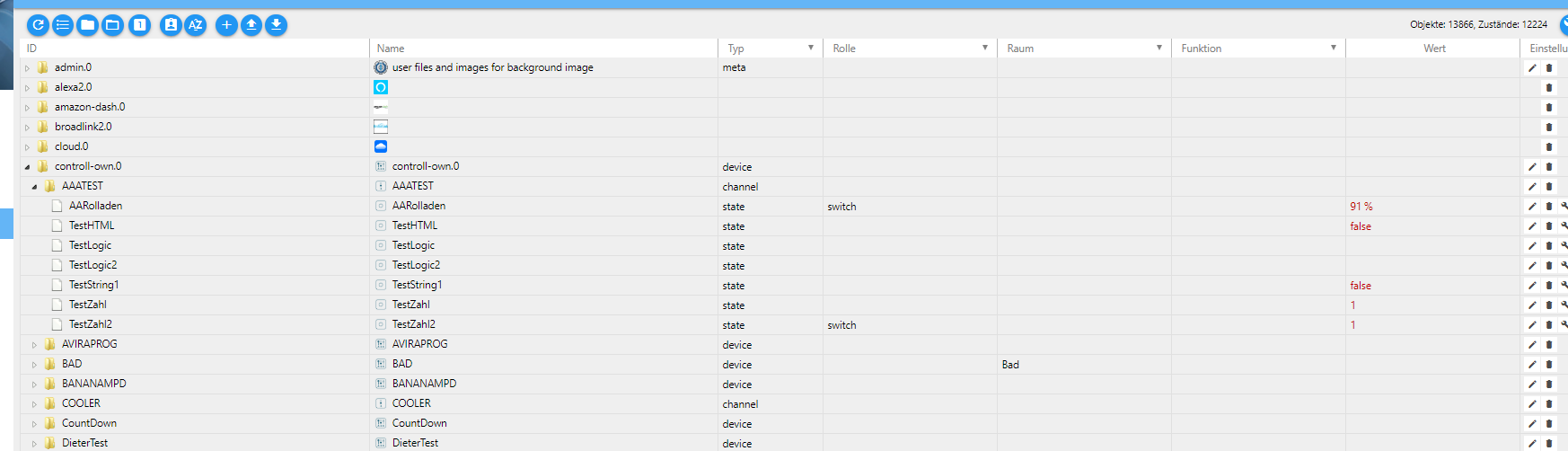Edit the admin.0 object with pencil icon

pyautogui.click(x=1532, y=67)
